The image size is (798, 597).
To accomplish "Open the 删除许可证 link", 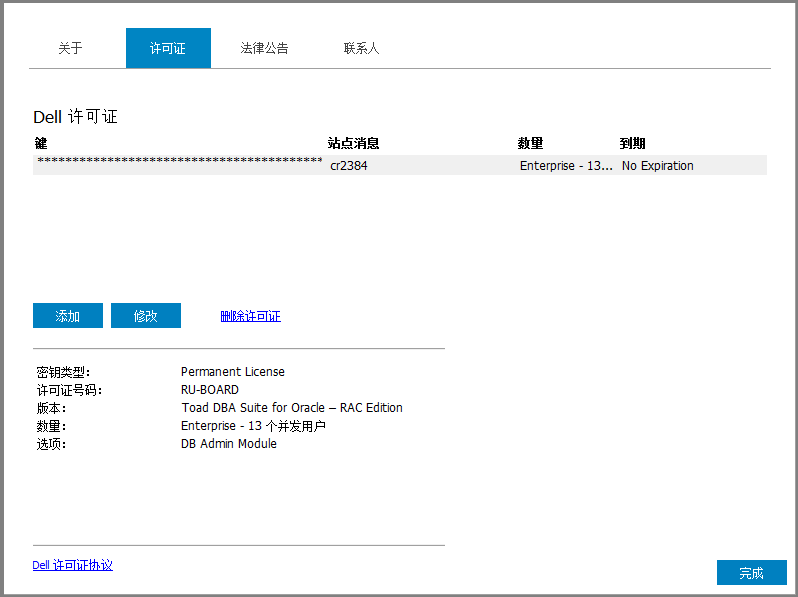I will [250, 316].
